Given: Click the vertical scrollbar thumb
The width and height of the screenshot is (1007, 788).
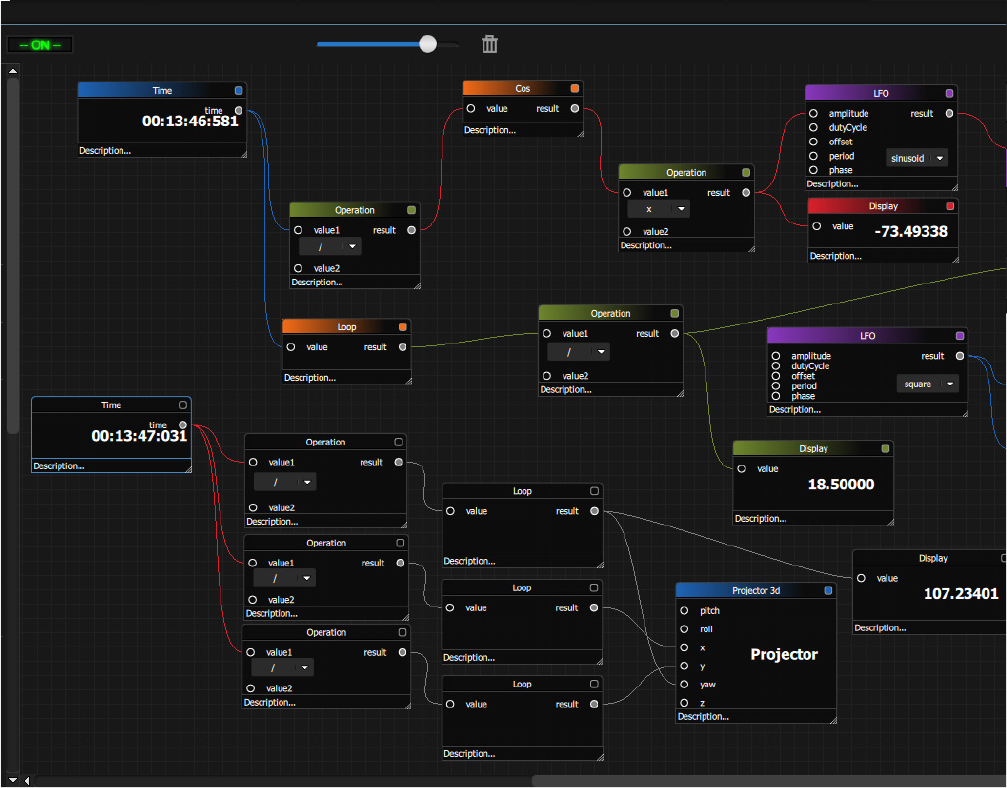Looking at the screenshot, I should tap(13, 255).
